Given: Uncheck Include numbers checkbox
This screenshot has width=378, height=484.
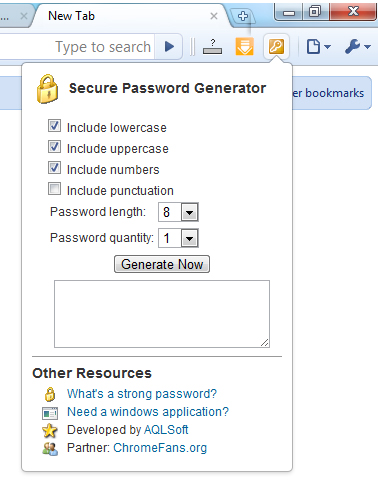Looking at the screenshot, I should coord(54,168).
